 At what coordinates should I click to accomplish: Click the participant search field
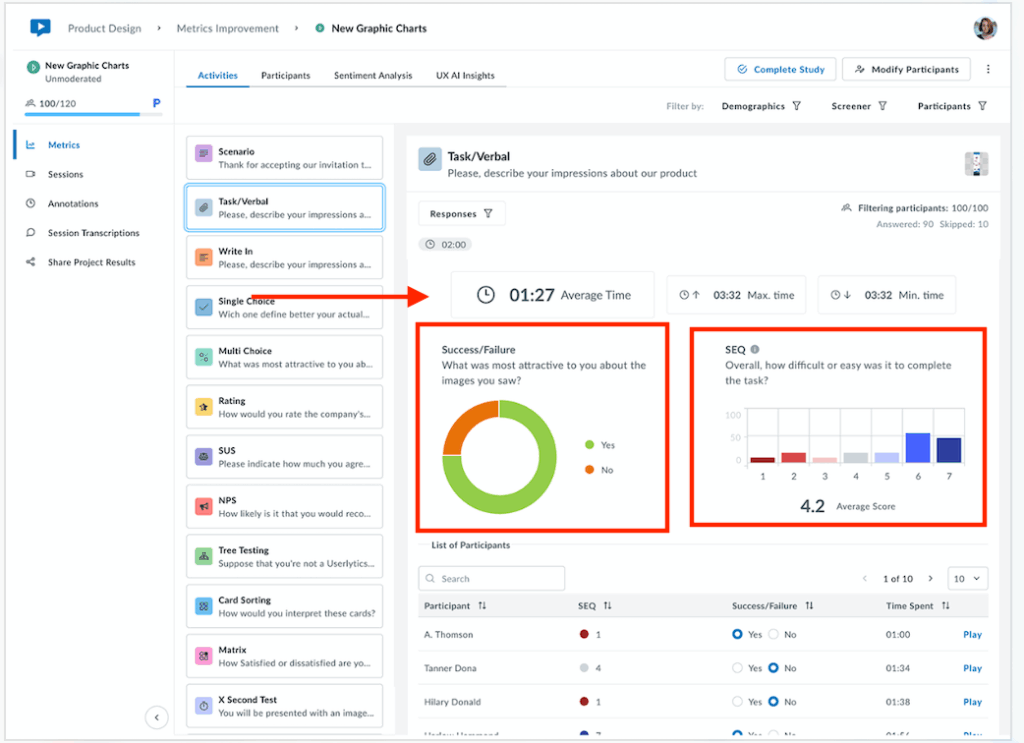point(491,578)
